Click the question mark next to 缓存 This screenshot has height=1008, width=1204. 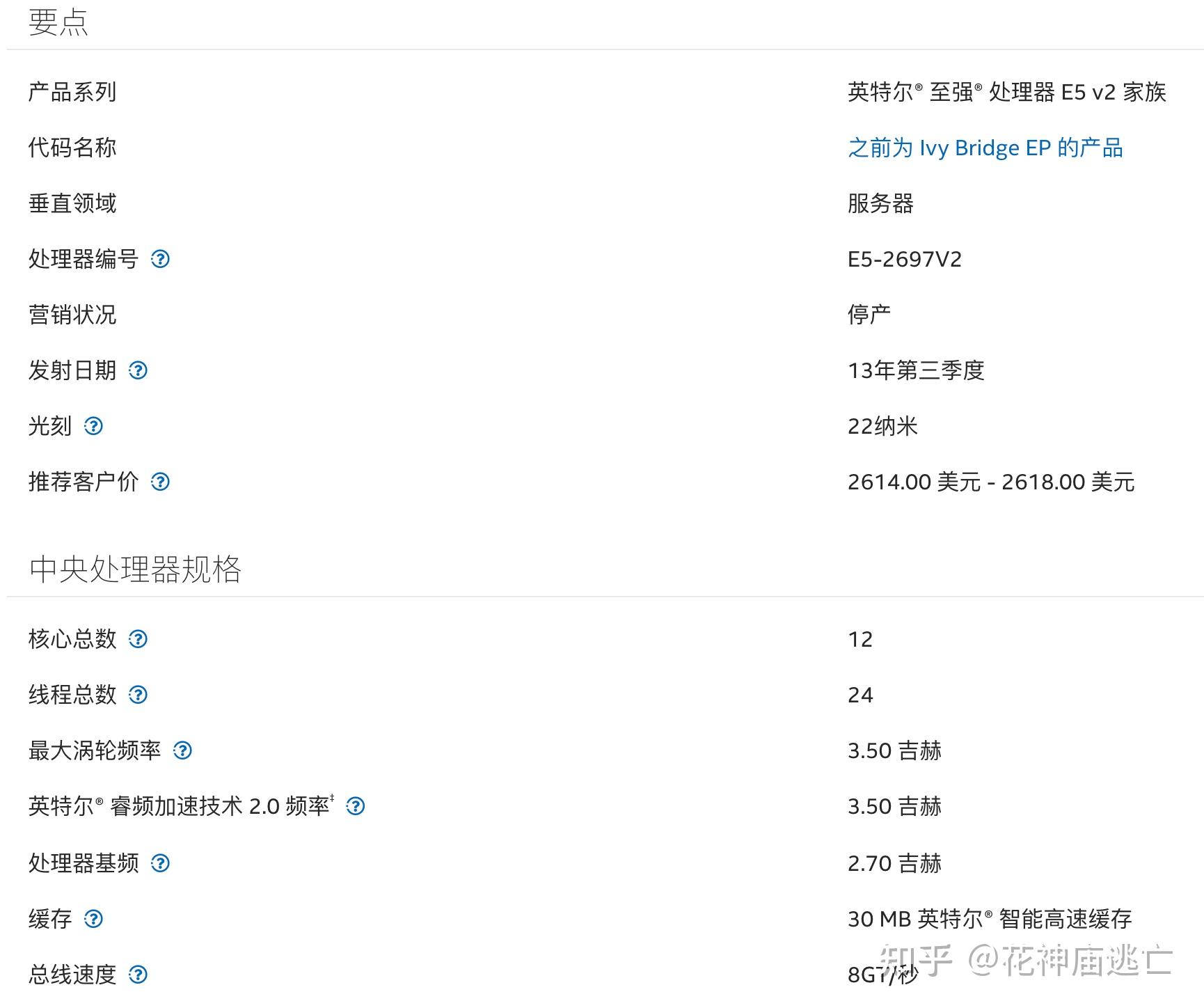click(x=94, y=919)
